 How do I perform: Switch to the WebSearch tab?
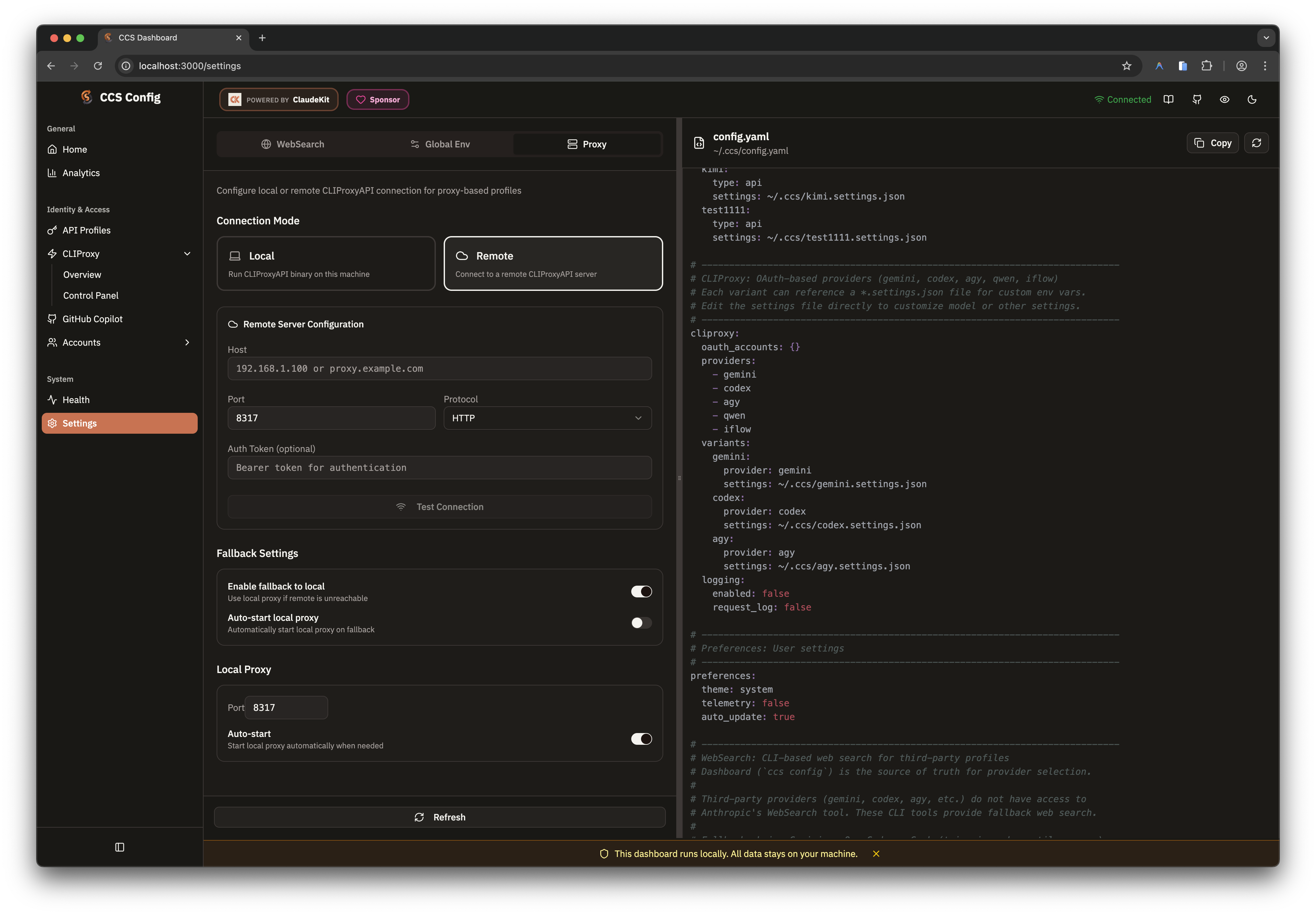(293, 144)
